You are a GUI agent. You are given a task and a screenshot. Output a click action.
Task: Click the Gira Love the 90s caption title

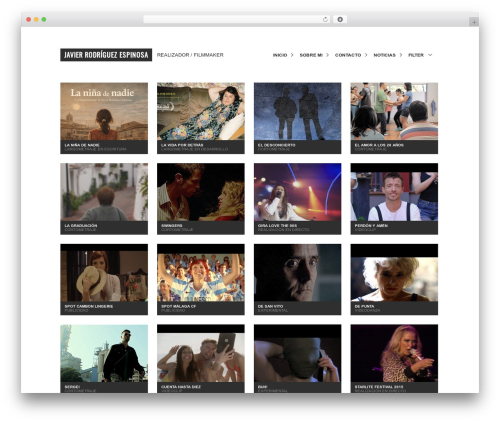click(x=277, y=226)
